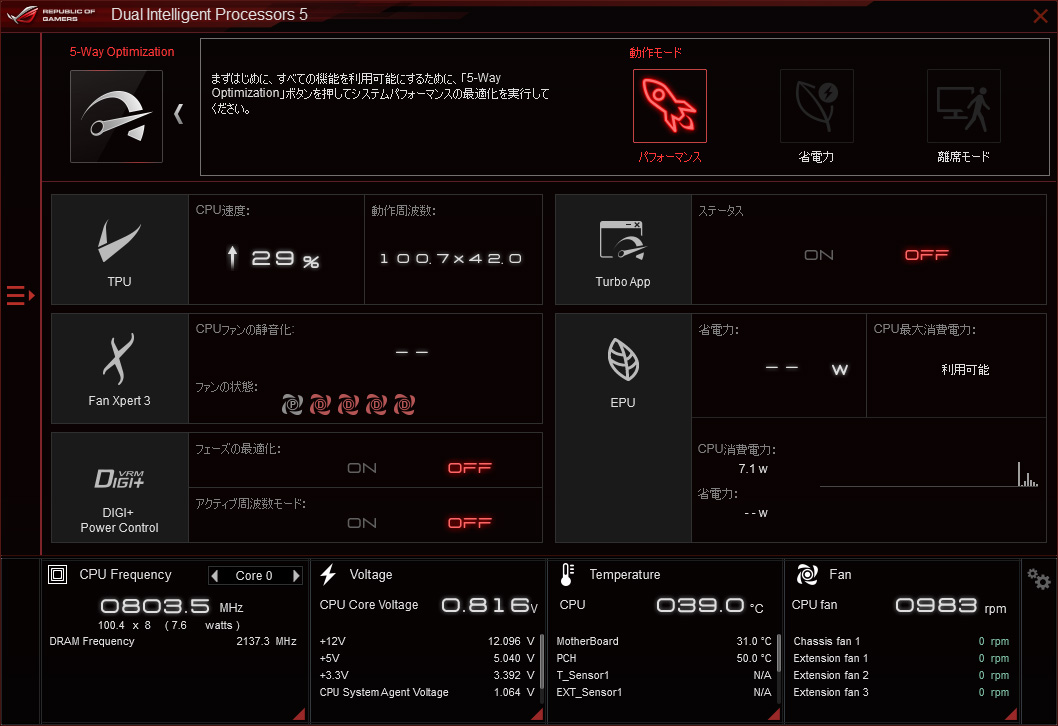The height and width of the screenshot is (726, 1058).
Task: Click the CPU power consumption graph
Action: point(928,474)
